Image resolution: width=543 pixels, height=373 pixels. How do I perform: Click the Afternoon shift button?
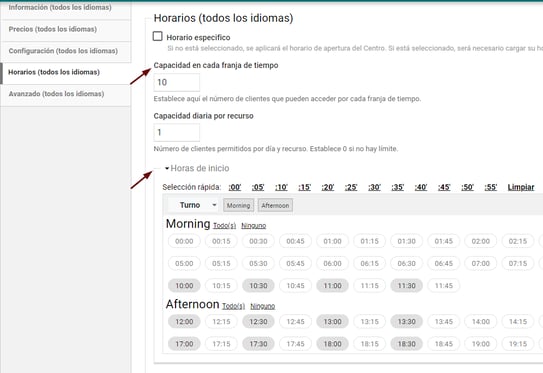point(275,205)
